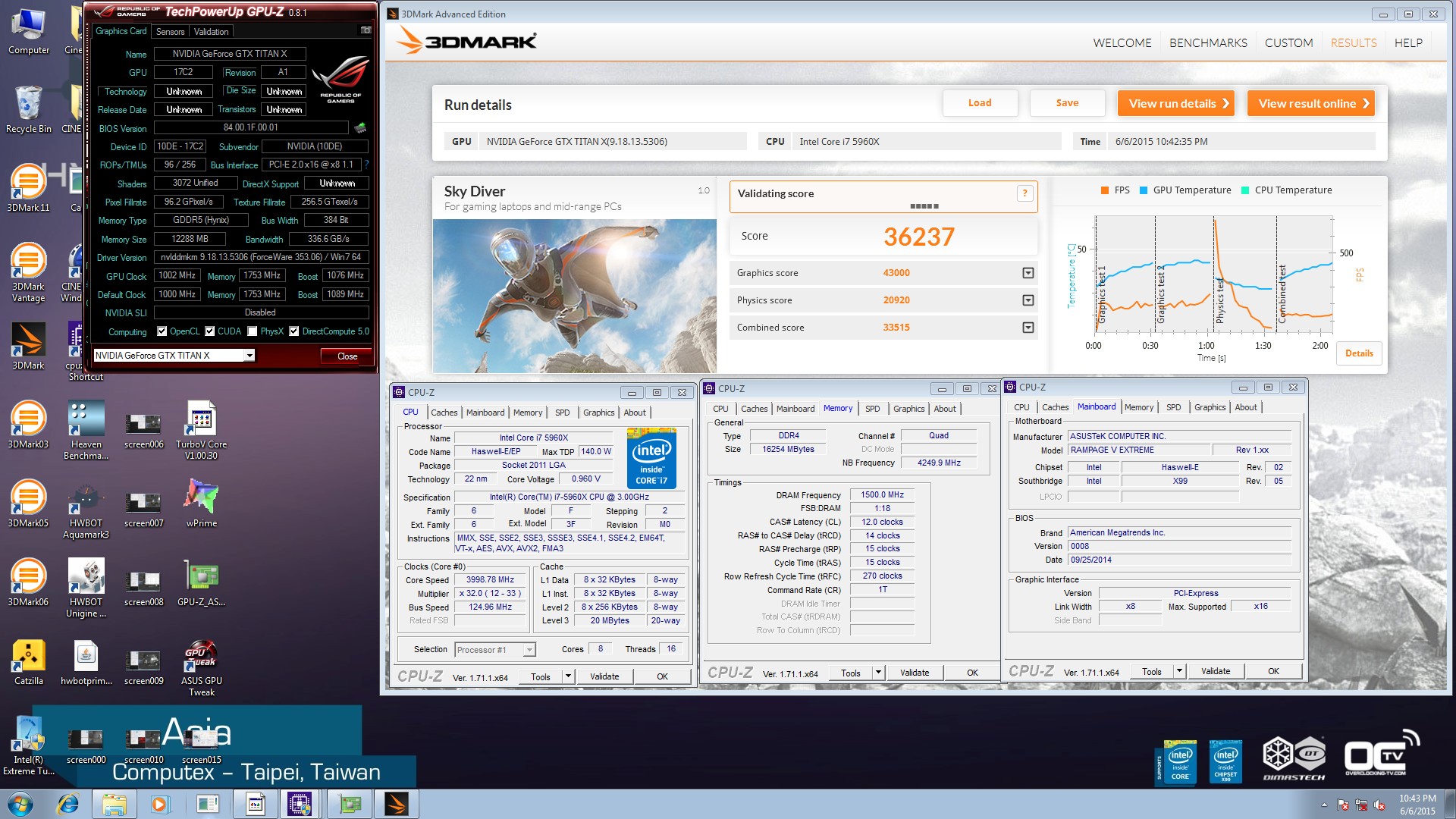Open the Tools dropdown in the CPU-Z CPU window

[x=567, y=676]
